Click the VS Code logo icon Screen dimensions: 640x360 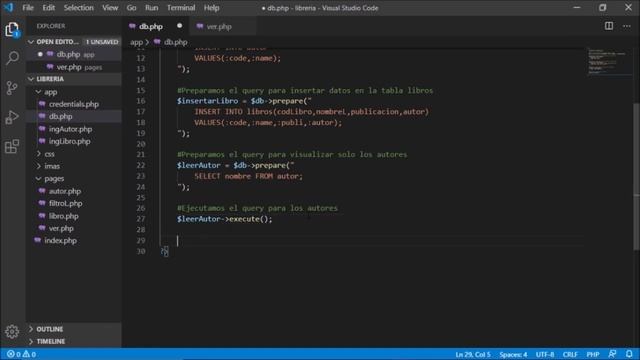click(x=9, y=8)
